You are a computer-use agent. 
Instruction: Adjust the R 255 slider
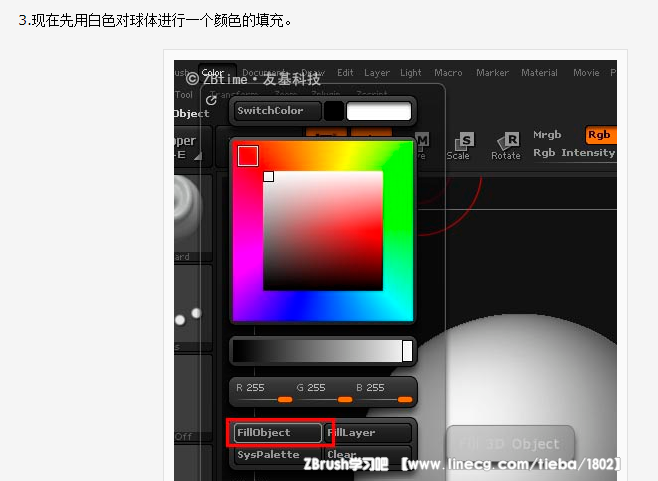[264, 393]
